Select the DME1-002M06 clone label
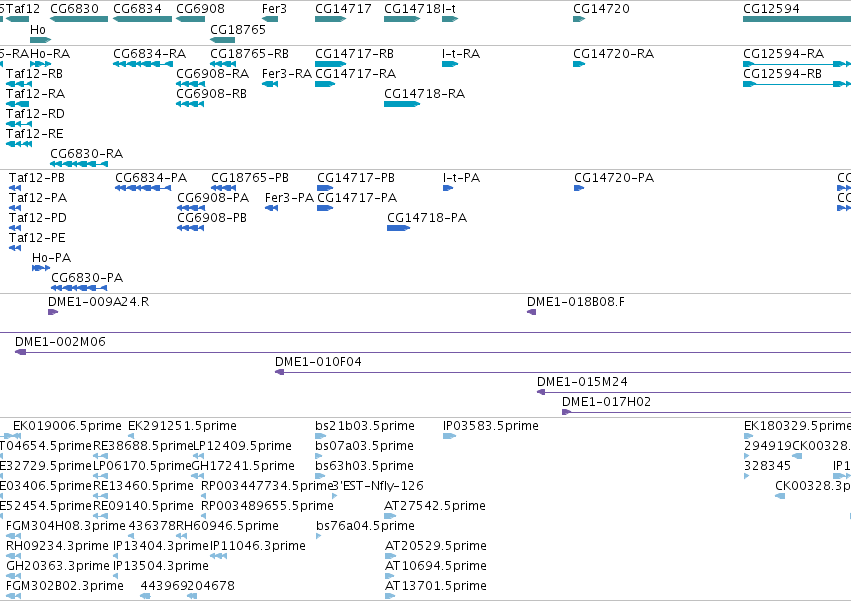 (60, 342)
